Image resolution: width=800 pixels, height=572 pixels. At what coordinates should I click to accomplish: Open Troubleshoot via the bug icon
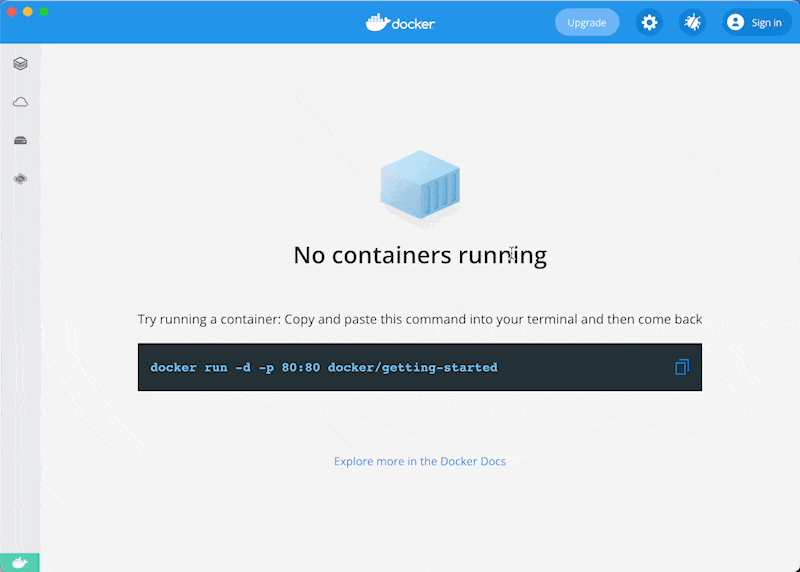pyautogui.click(x=692, y=22)
